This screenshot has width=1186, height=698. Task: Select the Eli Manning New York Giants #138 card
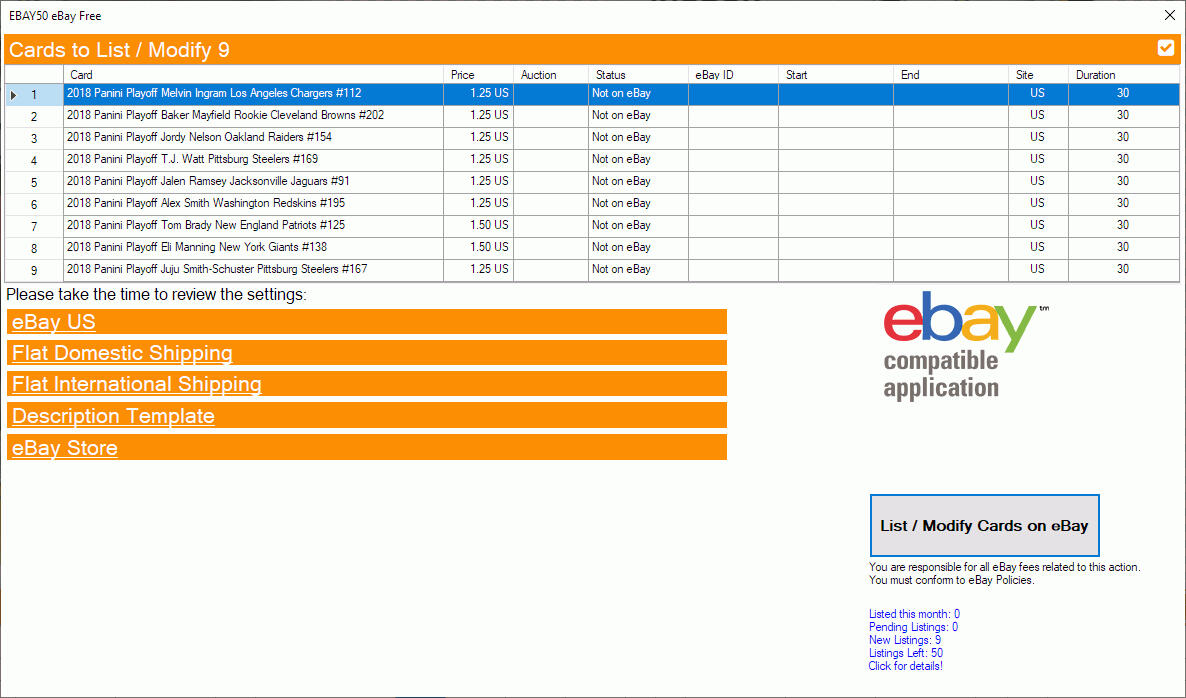(x=253, y=247)
